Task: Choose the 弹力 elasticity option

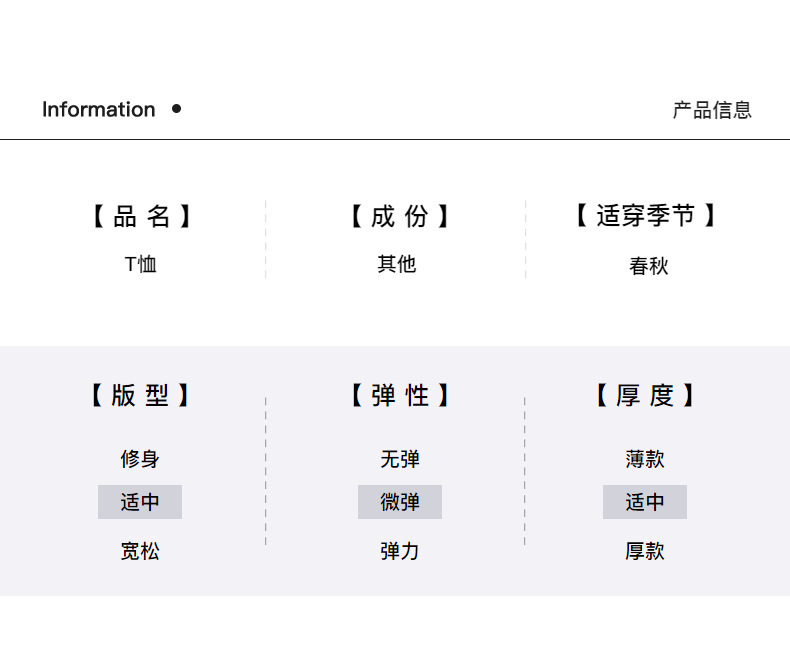Action: point(399,551)
